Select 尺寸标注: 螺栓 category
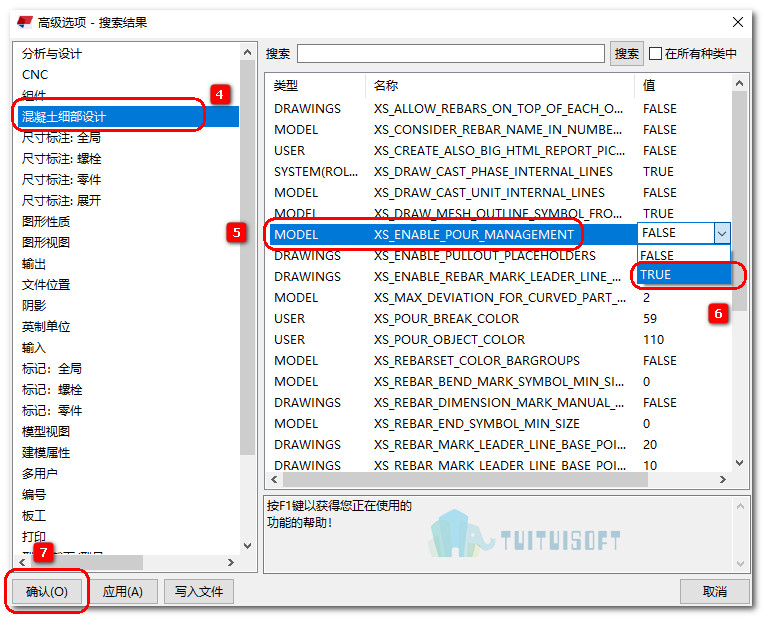This screenshot has width=763, height=617. pos(61,159)
